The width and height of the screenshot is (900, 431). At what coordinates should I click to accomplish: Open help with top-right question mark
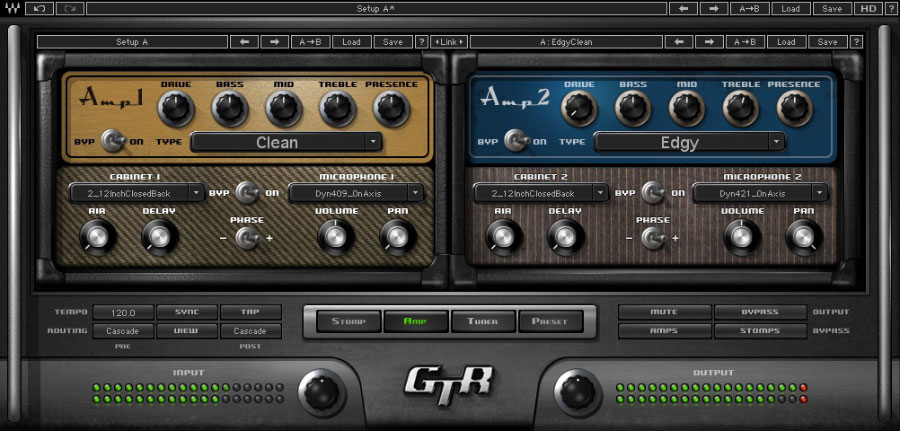888,8
